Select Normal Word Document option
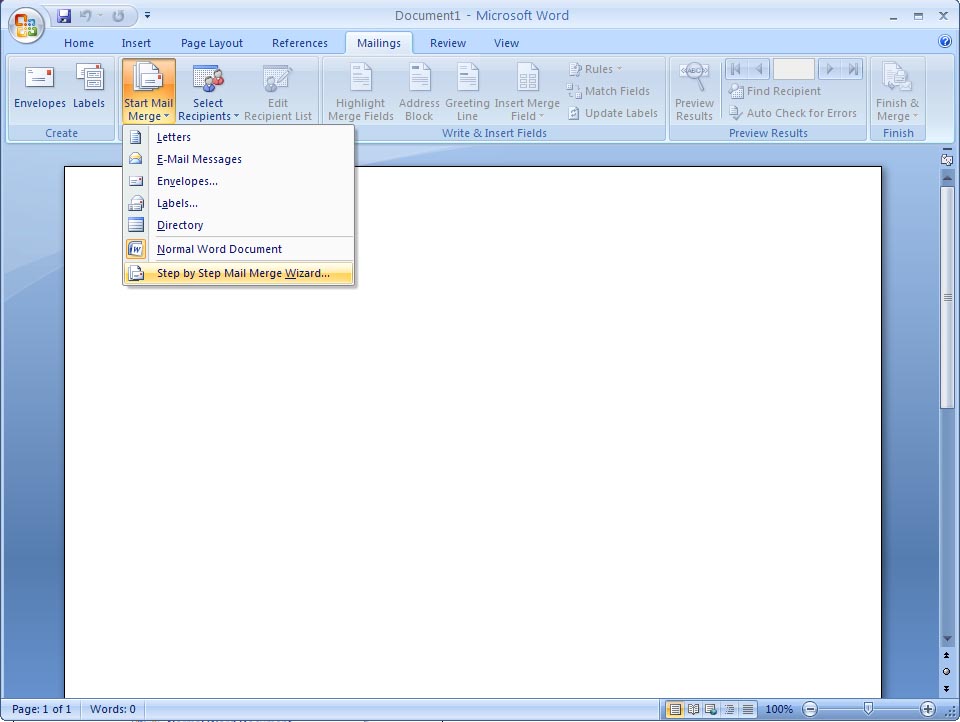 tap(238, 249)
